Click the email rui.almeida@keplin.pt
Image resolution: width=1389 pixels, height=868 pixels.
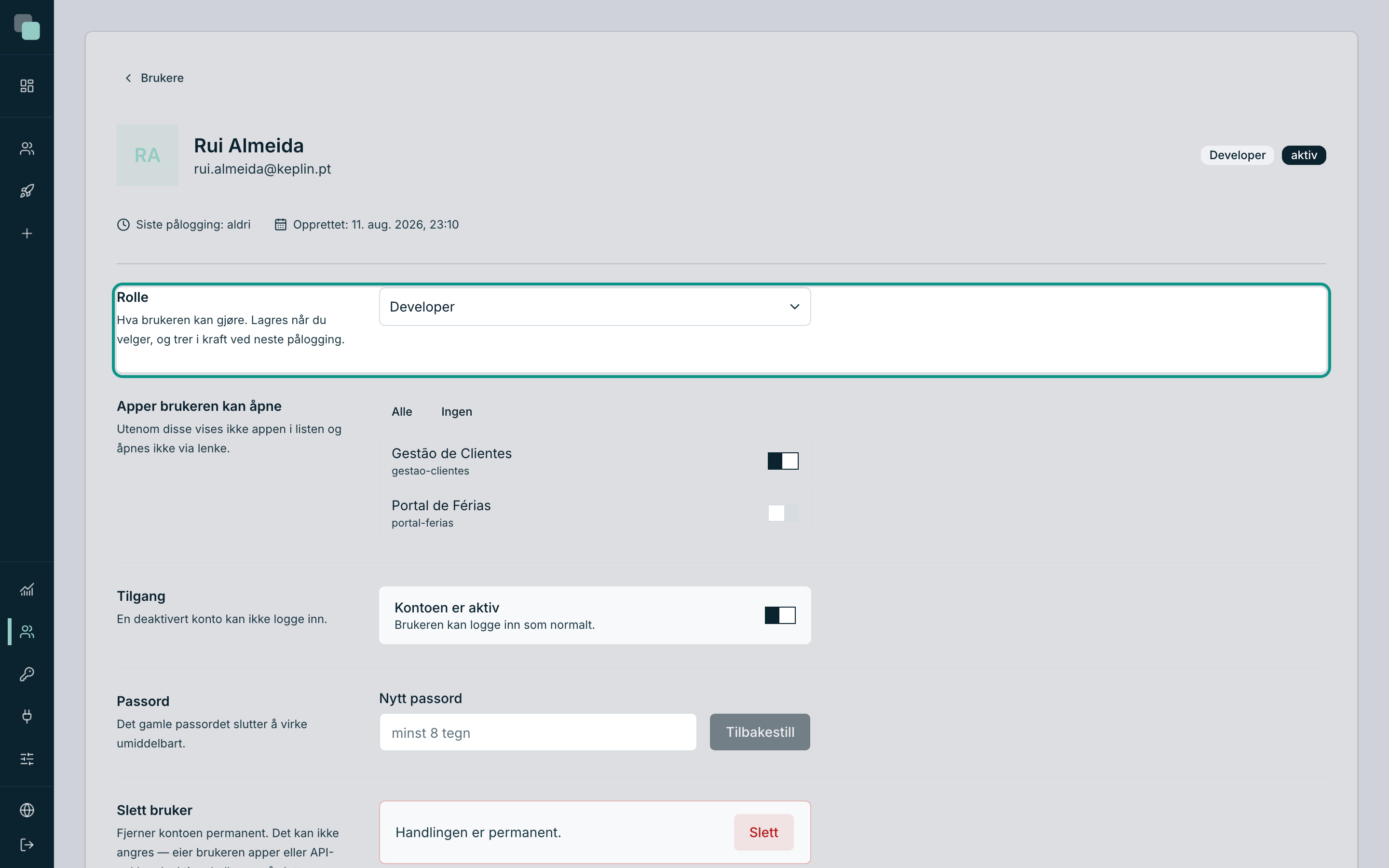click(262, 169)
